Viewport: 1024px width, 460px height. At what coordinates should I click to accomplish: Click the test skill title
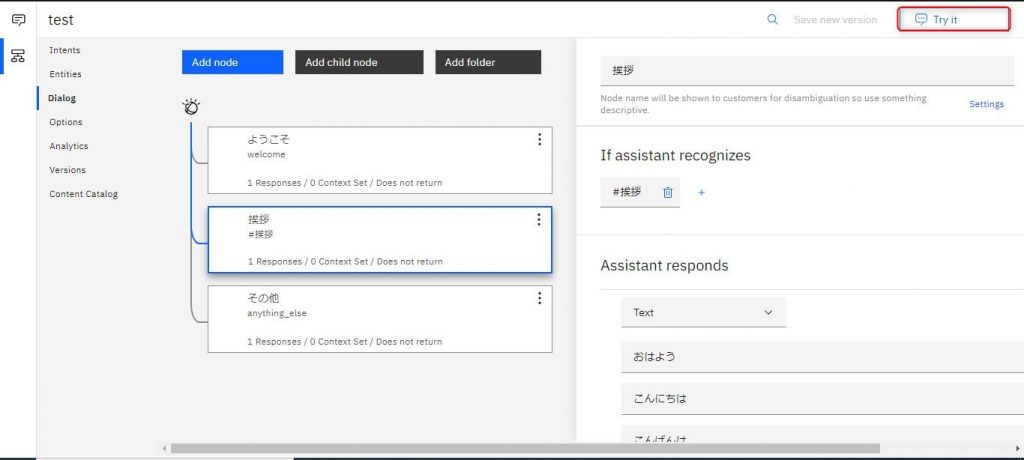[x=61, y=20]
